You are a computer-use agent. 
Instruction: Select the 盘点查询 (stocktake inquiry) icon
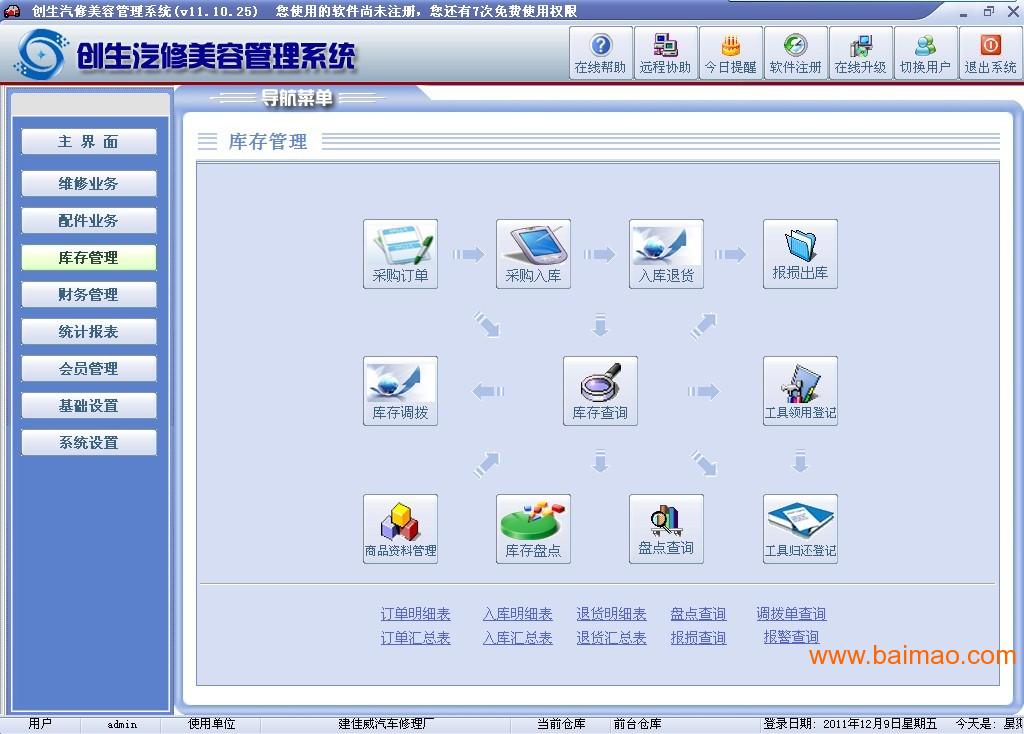tap(666, 528)
